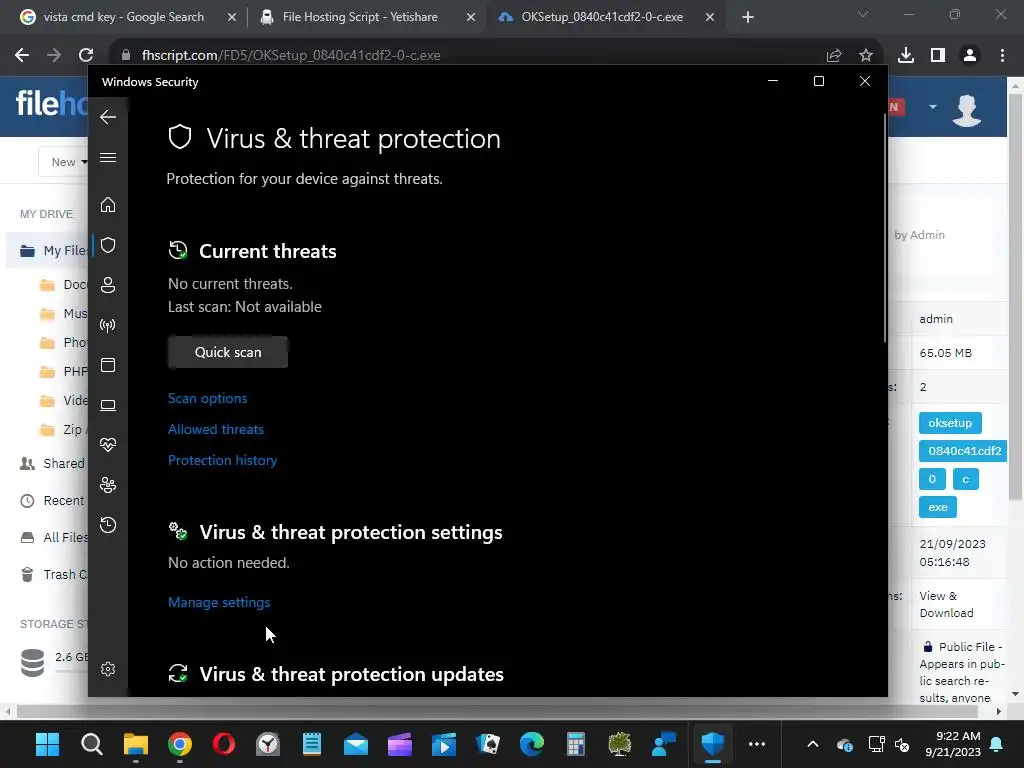Viewport: 1024px width, 768px height.
Task: Toggle Chrome side panel
Action: (938, 56)
